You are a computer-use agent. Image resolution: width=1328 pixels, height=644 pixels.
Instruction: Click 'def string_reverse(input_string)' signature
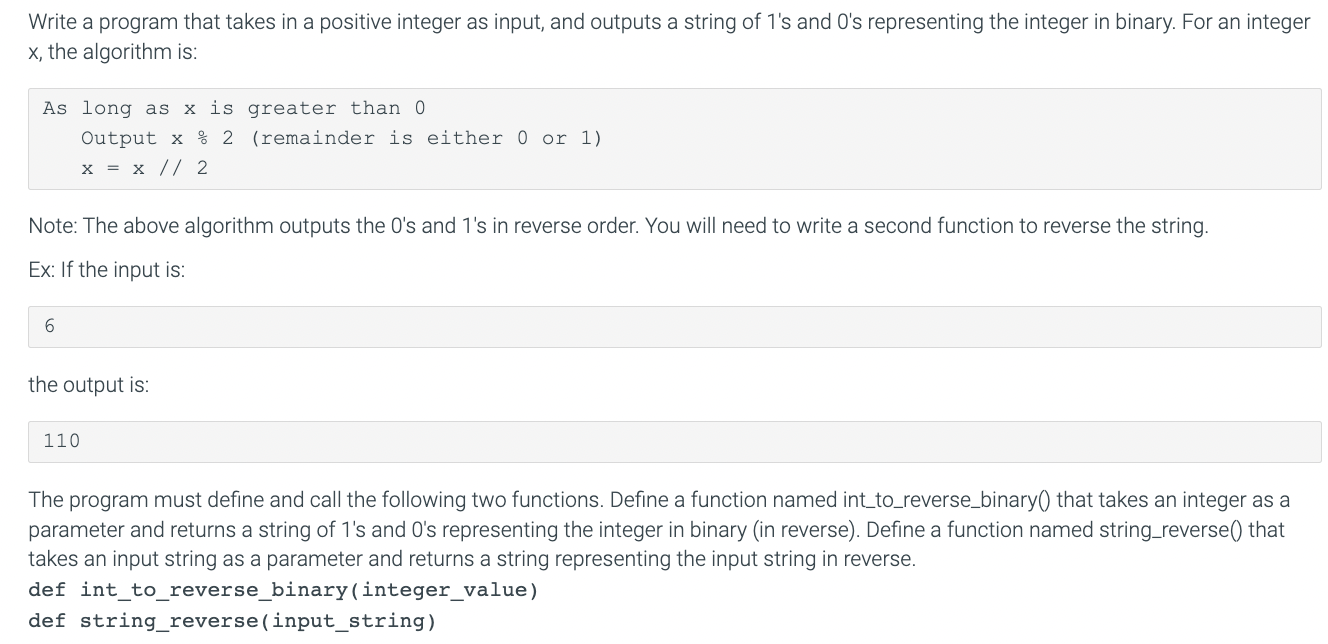coord(232,621)
